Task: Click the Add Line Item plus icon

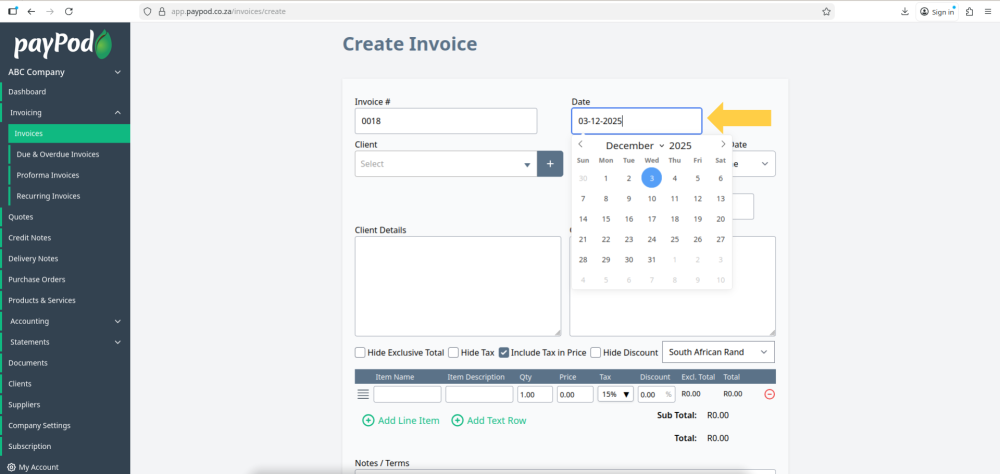Action: click(368, 420)
